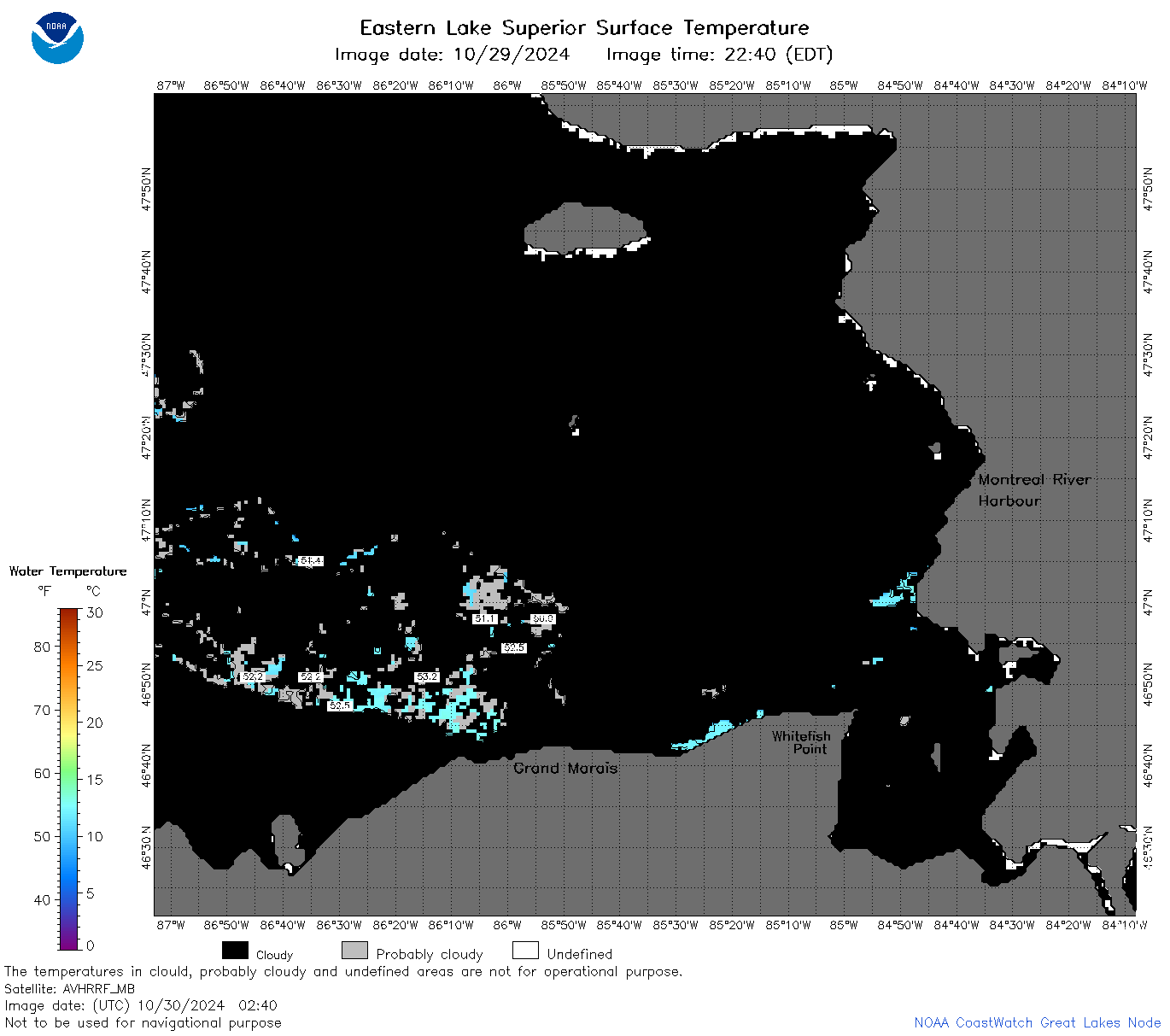This screenshot has height=1036, width=1170.
Task: Click 85°30'W label on the bottom axis
Action: pyautogui.click(x=676, y=925)
